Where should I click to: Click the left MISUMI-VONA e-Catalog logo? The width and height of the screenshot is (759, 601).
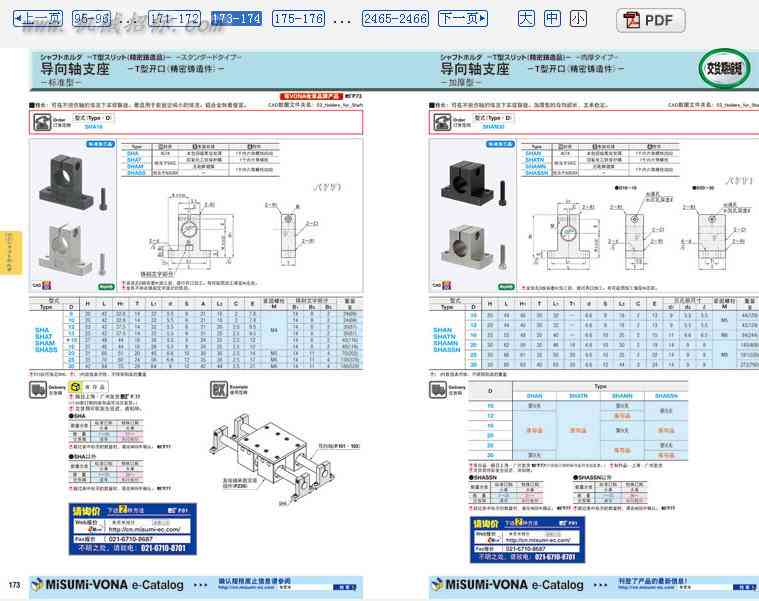tap(107, 585)
